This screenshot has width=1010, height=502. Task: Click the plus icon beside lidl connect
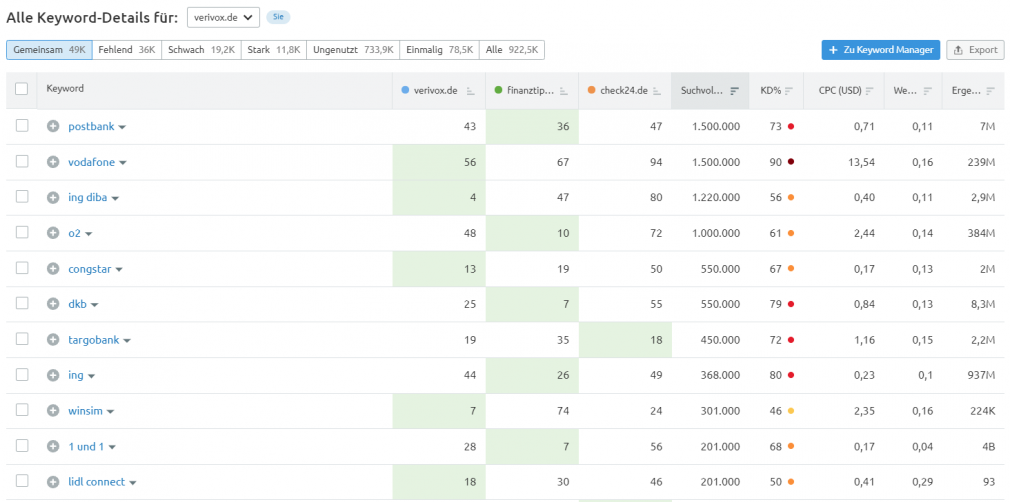[x=53, y=481]
